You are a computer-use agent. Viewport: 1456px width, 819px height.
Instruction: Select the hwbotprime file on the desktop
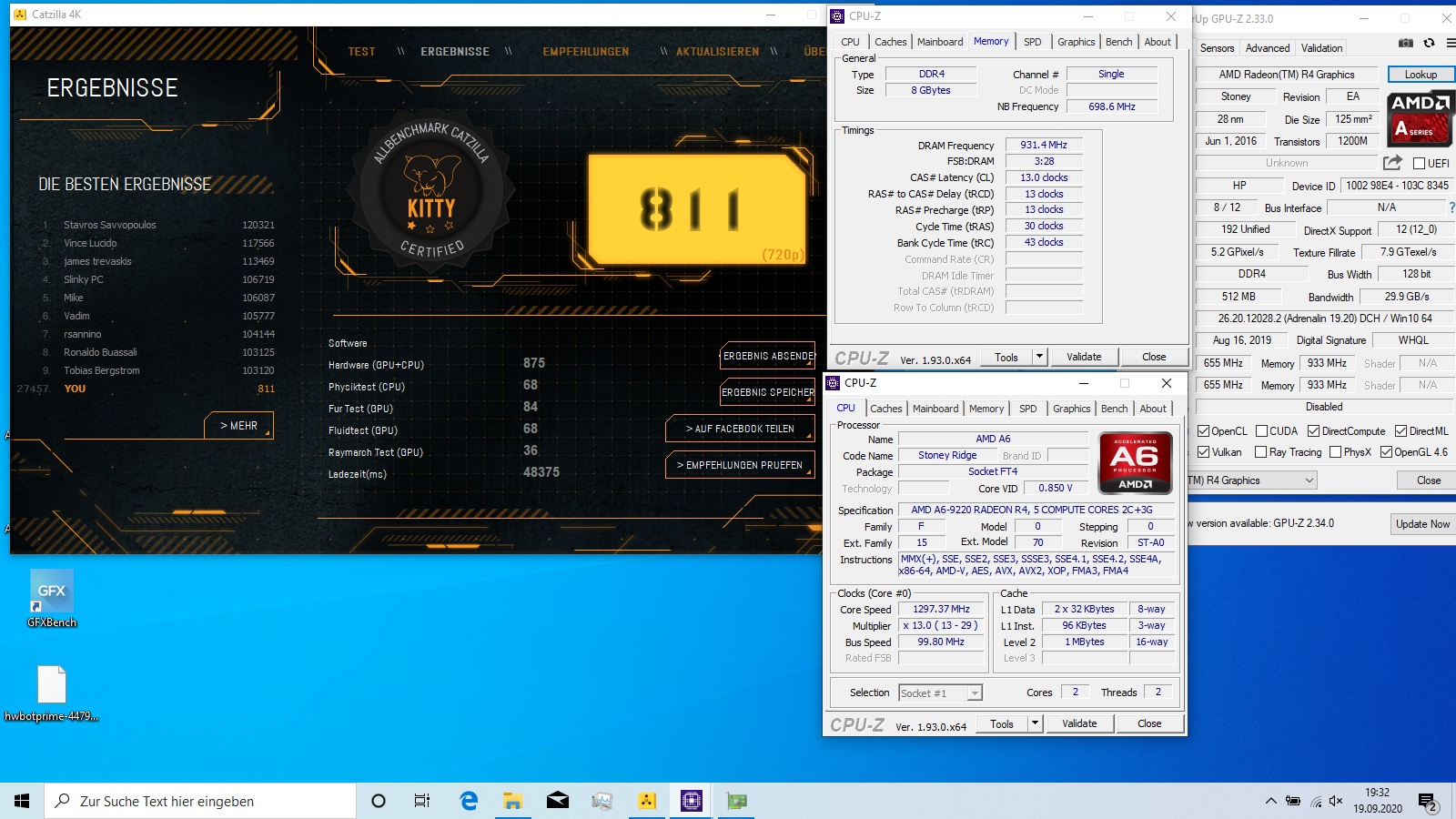click(52, 693)
